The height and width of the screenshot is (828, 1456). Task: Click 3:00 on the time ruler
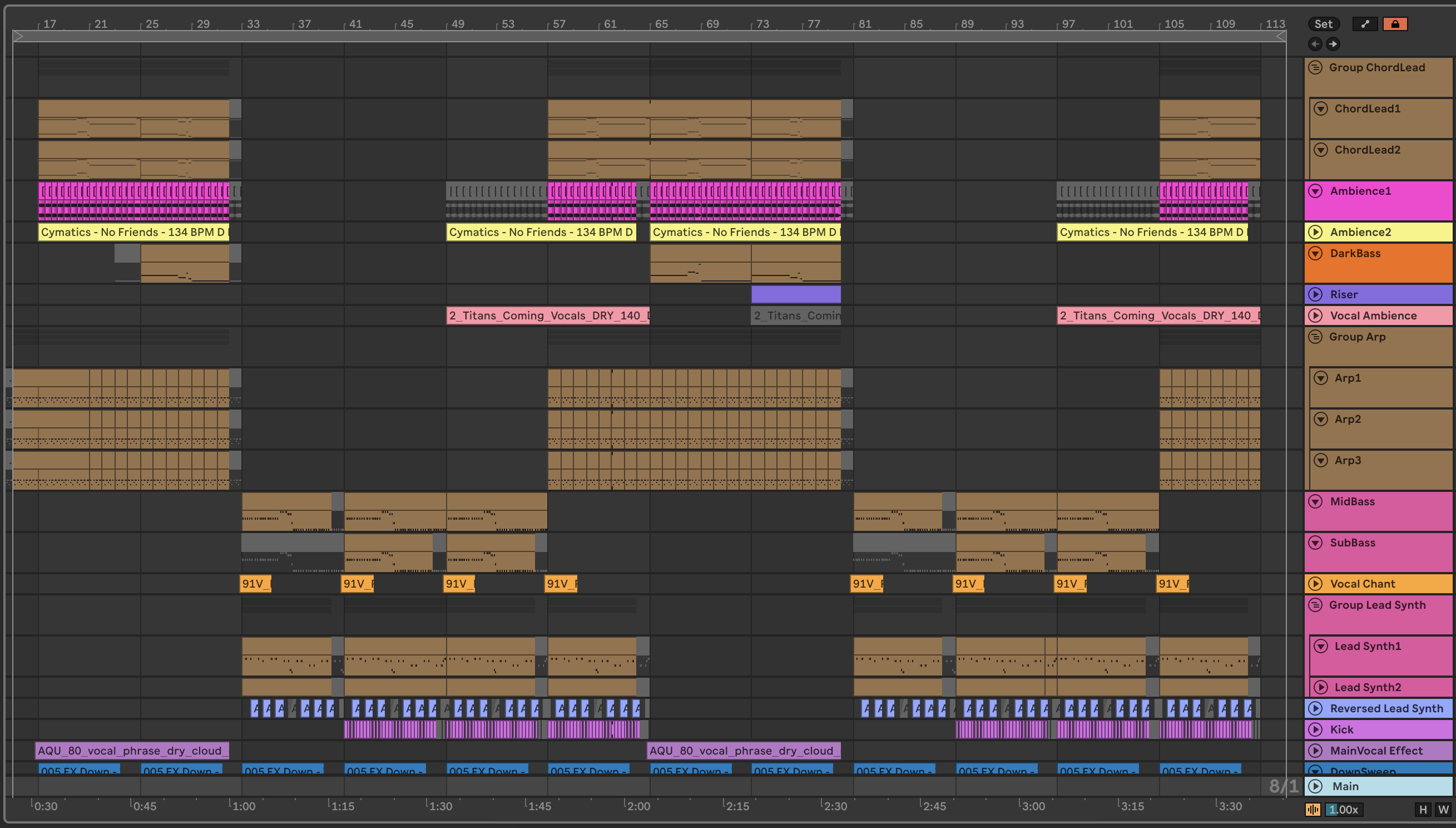click(1033, 806)
